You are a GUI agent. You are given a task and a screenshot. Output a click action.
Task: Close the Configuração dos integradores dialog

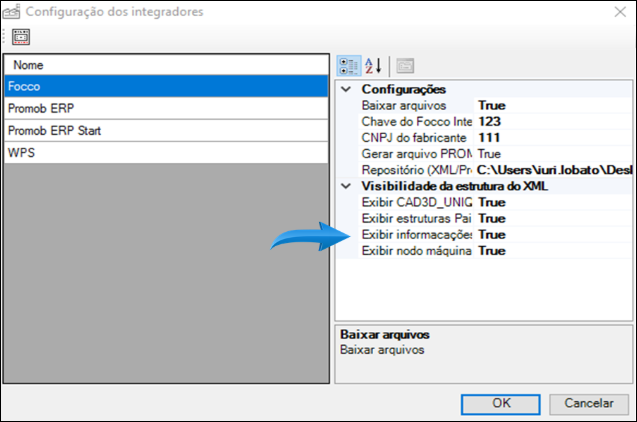(620, 12)
